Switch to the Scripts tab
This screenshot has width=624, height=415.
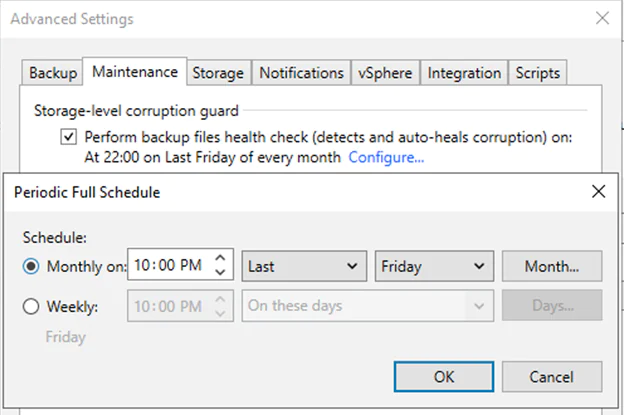point(538,73)
